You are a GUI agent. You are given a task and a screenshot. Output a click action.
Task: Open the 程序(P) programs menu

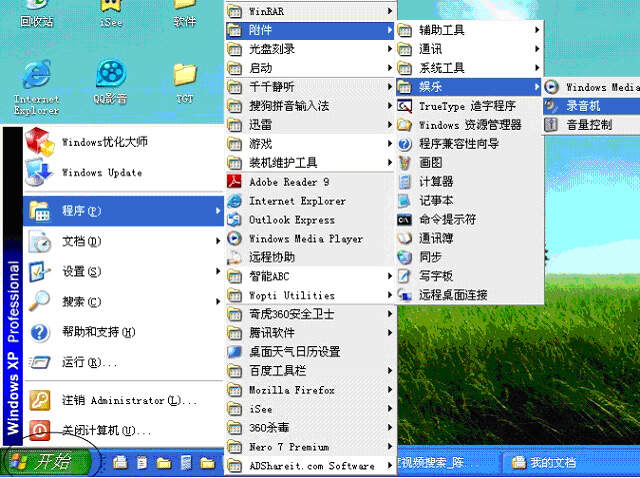pos(124,211)
